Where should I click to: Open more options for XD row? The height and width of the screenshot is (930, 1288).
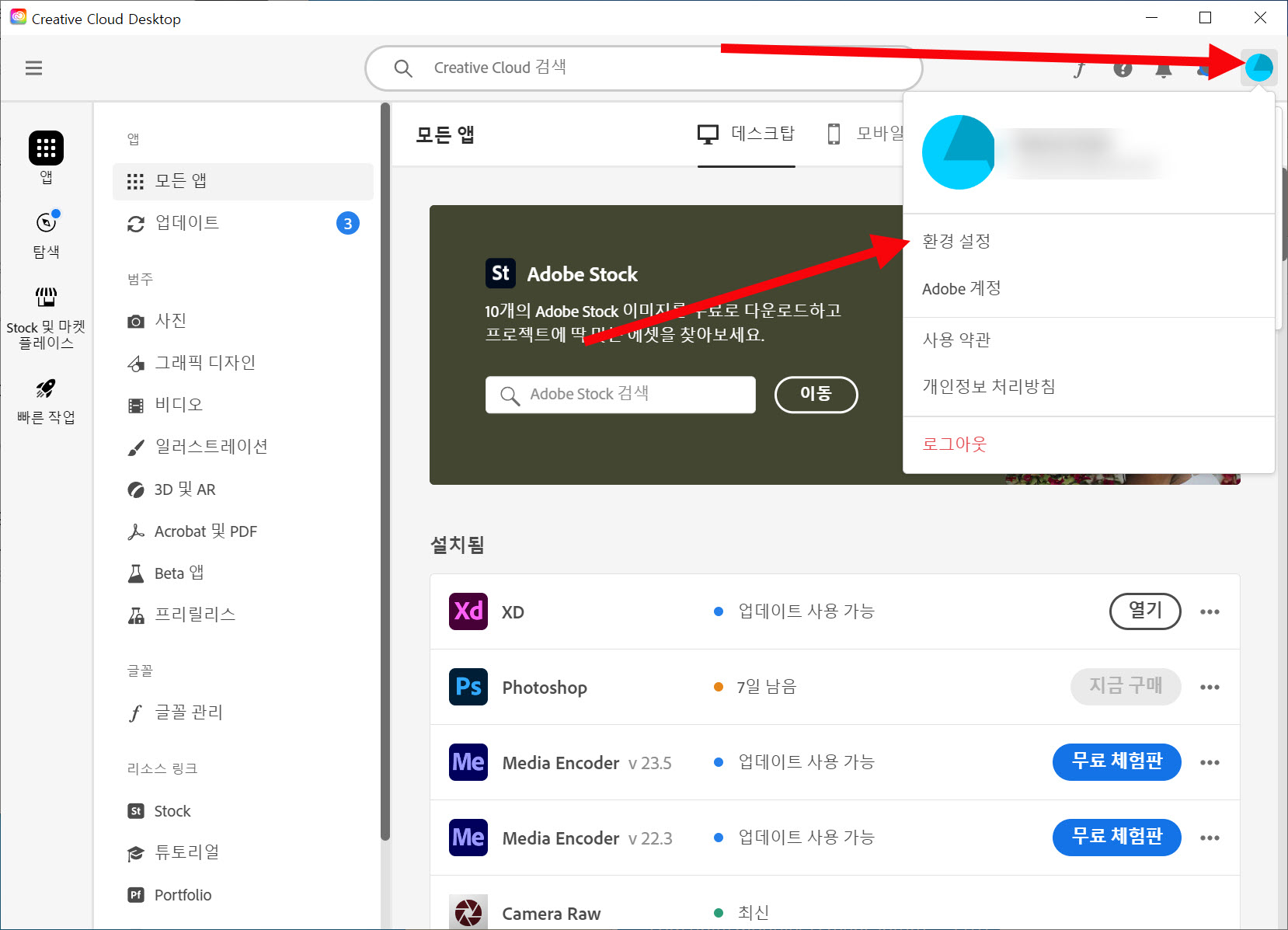[1210, 612]
